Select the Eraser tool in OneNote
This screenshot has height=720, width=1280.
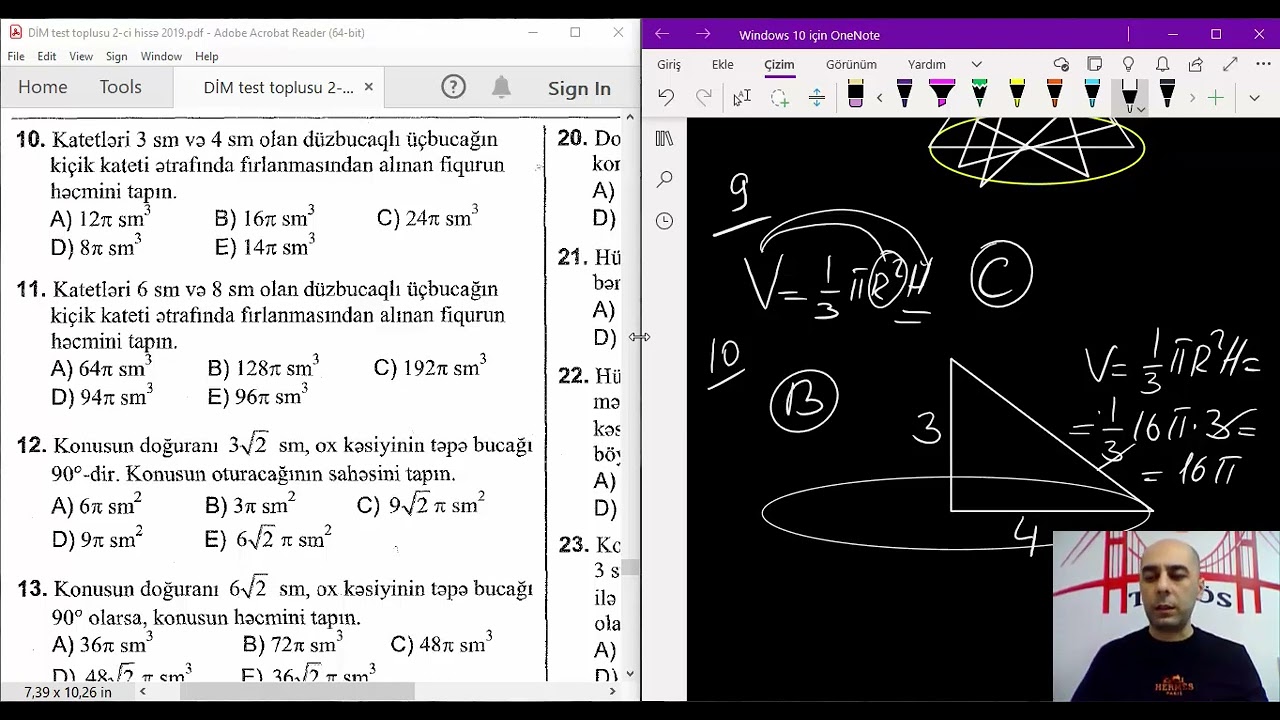[x=855, y=95]
